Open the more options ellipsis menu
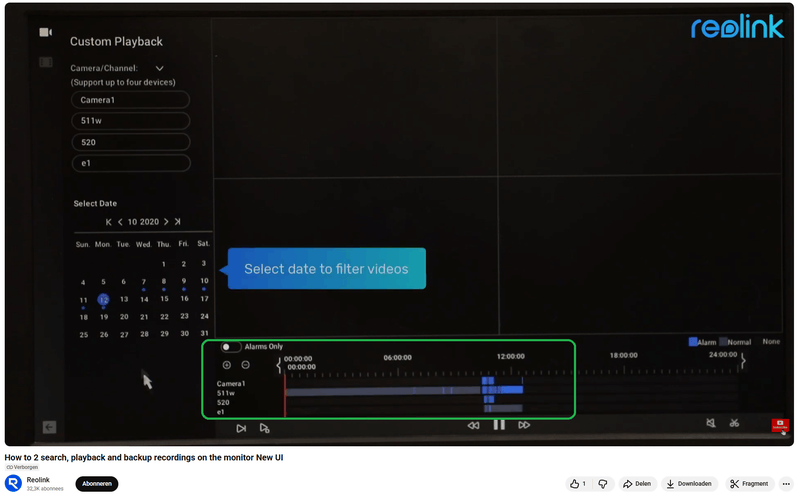Image resolution: width=800 pixels, height=496 pixels. coord(786,484)
